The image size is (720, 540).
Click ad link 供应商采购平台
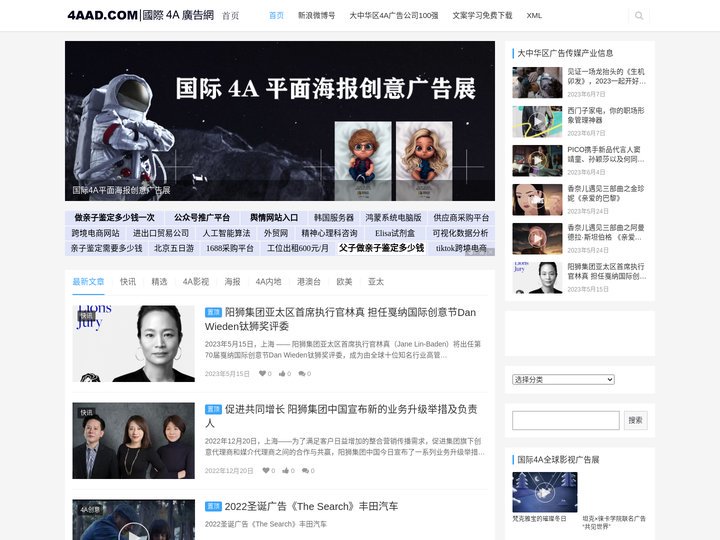point(461,218)
